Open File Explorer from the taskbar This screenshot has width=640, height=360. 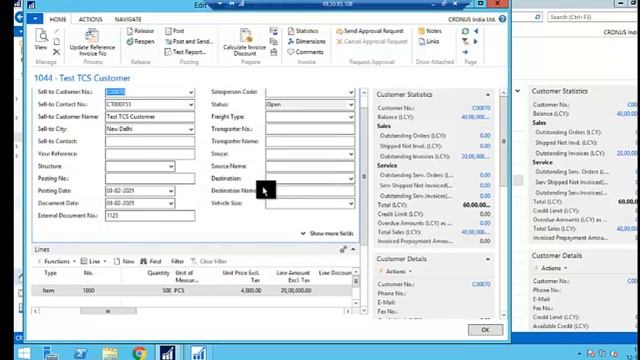pos(110,353)
